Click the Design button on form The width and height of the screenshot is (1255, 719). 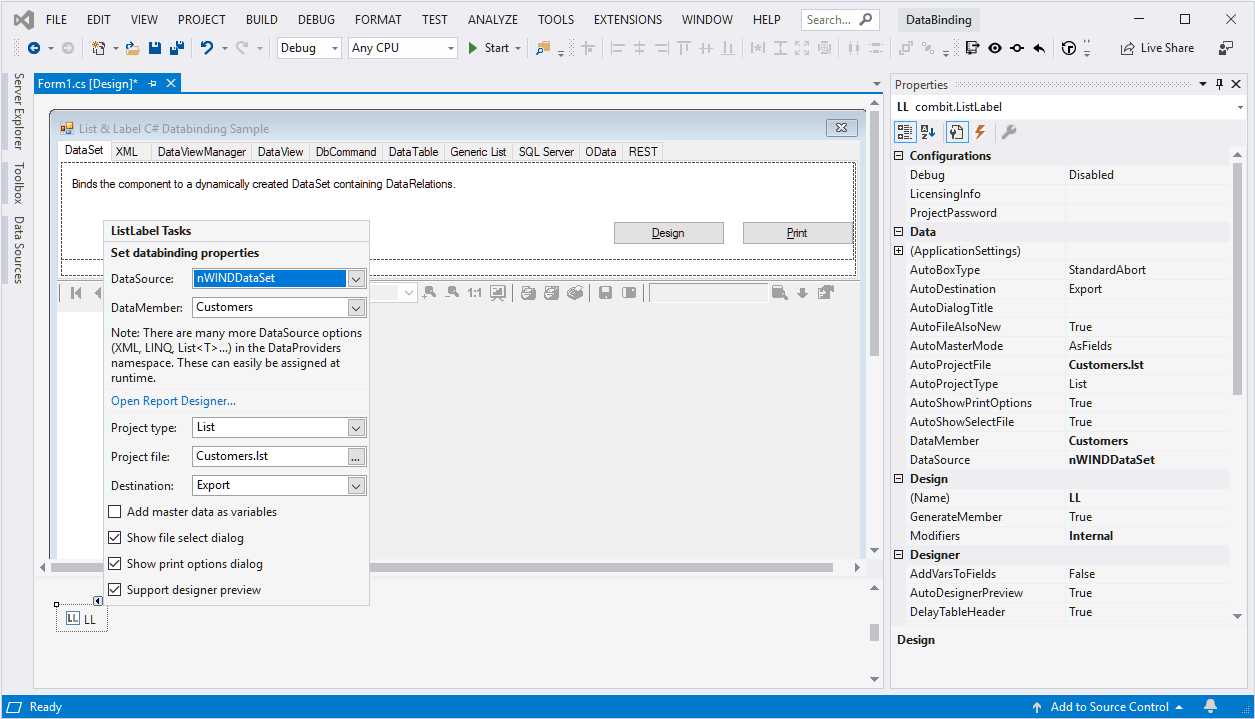668,233
